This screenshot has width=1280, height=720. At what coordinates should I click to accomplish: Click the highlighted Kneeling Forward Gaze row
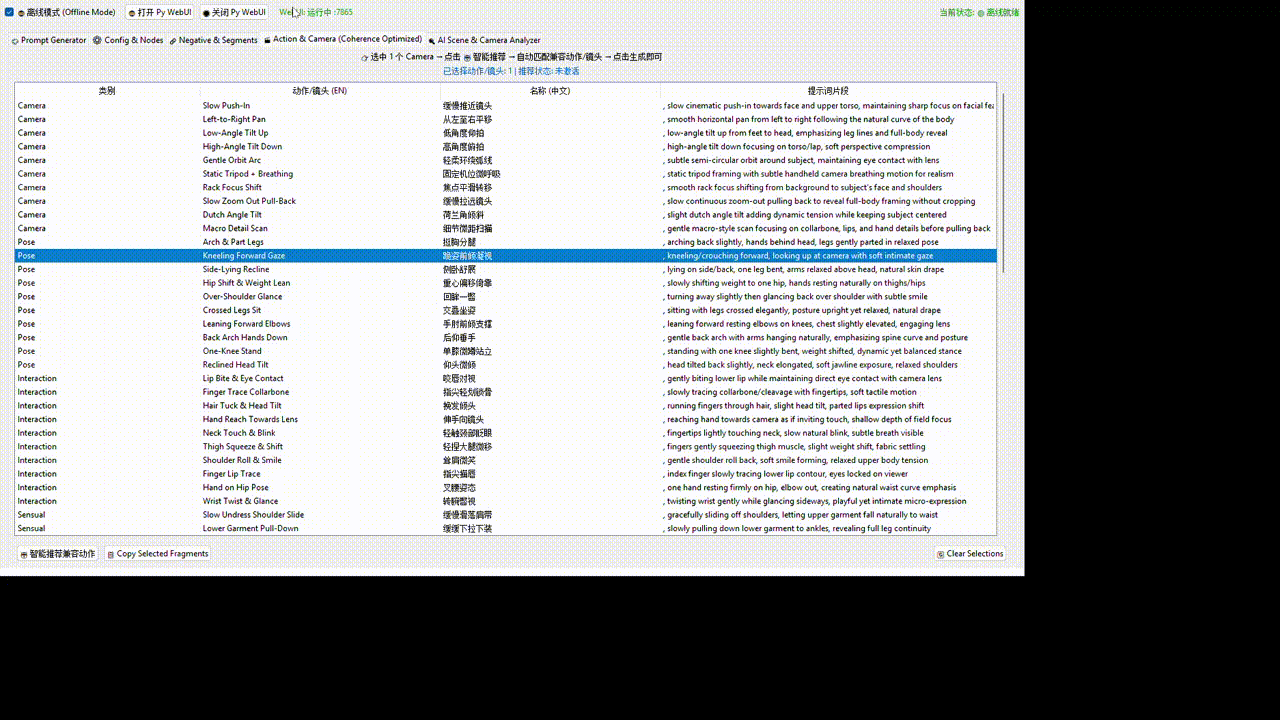[x=506, y=256]
